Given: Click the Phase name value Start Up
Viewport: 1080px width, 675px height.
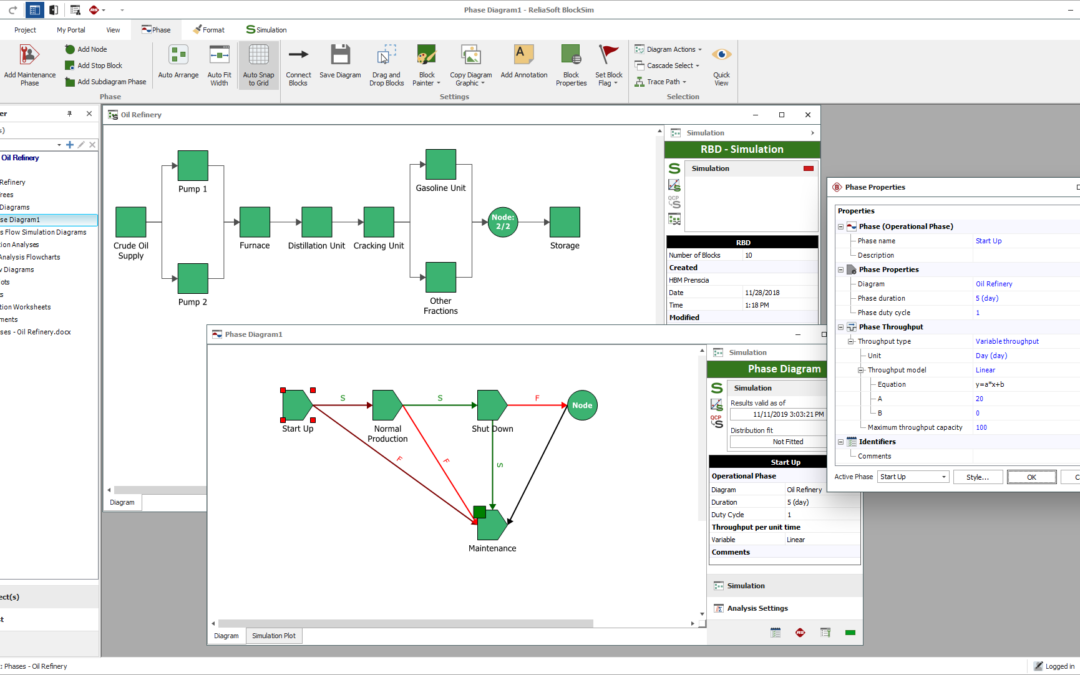Looking at the screenshot, I should click(988, 241).
